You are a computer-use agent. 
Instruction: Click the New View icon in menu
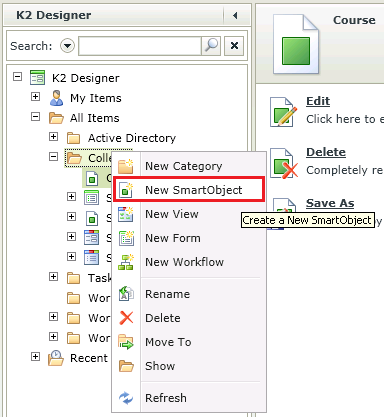pos(126,214)
